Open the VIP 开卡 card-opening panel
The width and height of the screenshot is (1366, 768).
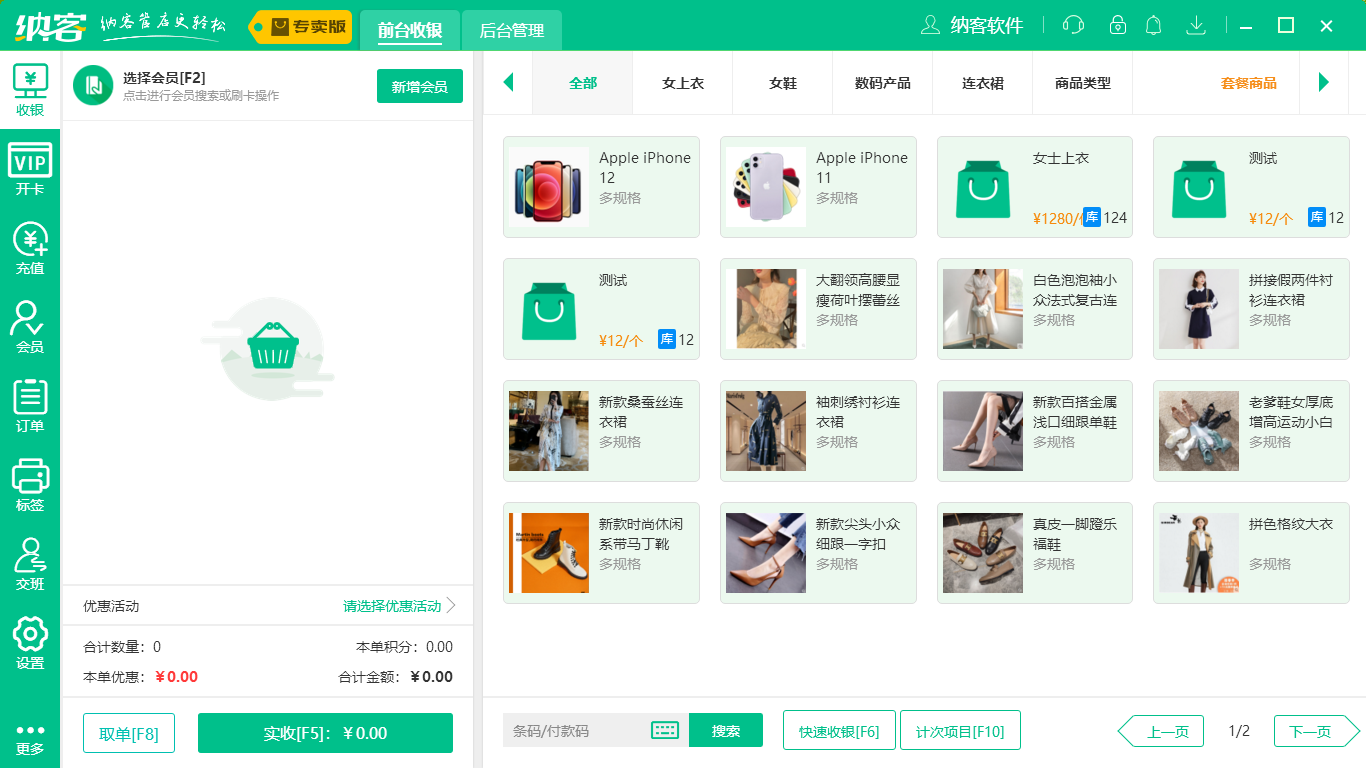click(29, 160)
